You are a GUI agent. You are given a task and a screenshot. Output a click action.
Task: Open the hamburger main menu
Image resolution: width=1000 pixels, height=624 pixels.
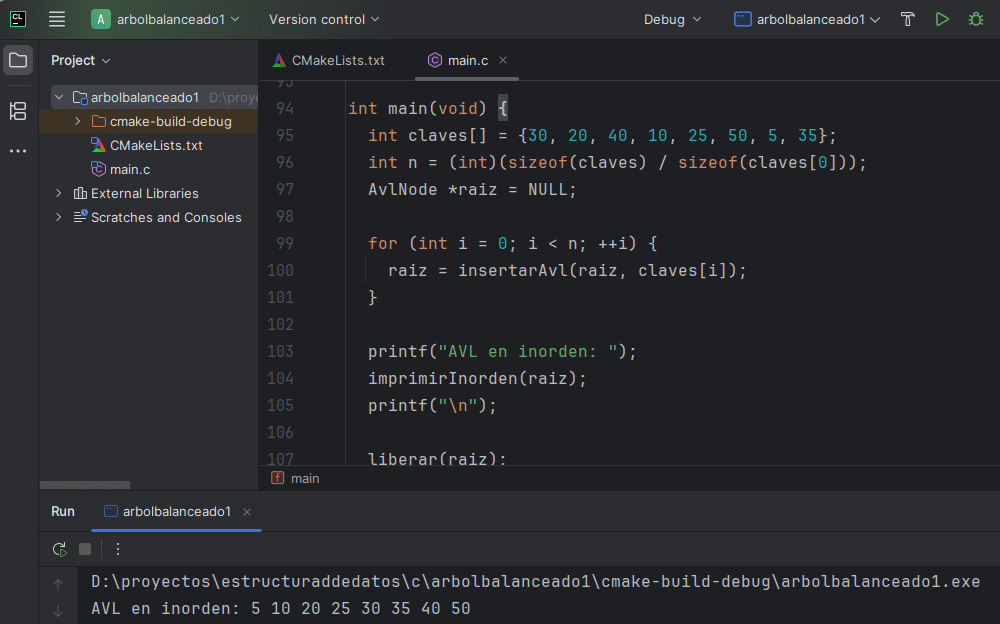(57, 19)
